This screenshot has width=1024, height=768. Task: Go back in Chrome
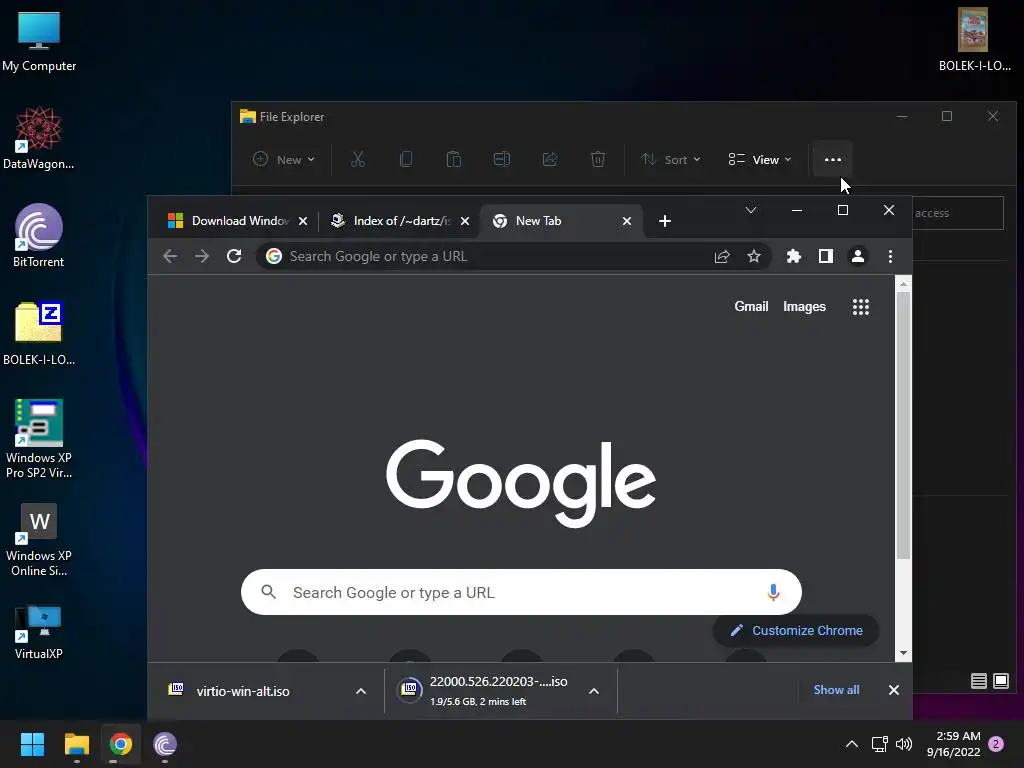coord(170,256)
